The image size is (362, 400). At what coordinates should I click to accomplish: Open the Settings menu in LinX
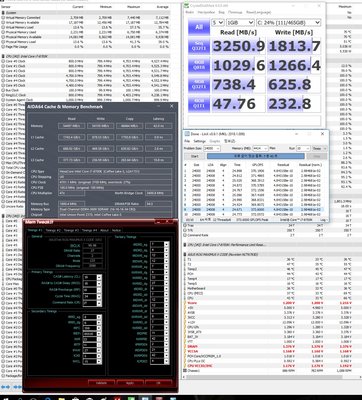pyautogui.click(x=200, y=141)
